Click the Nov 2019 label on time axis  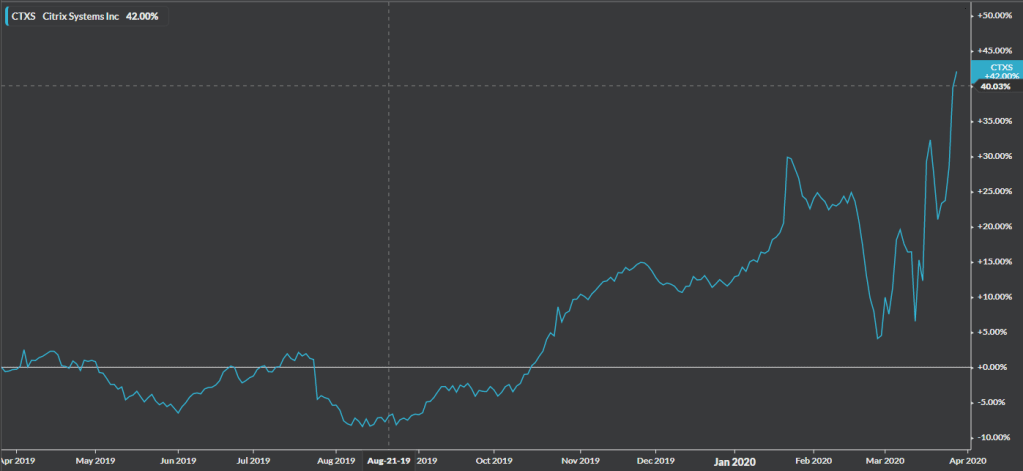coord(579,462)
